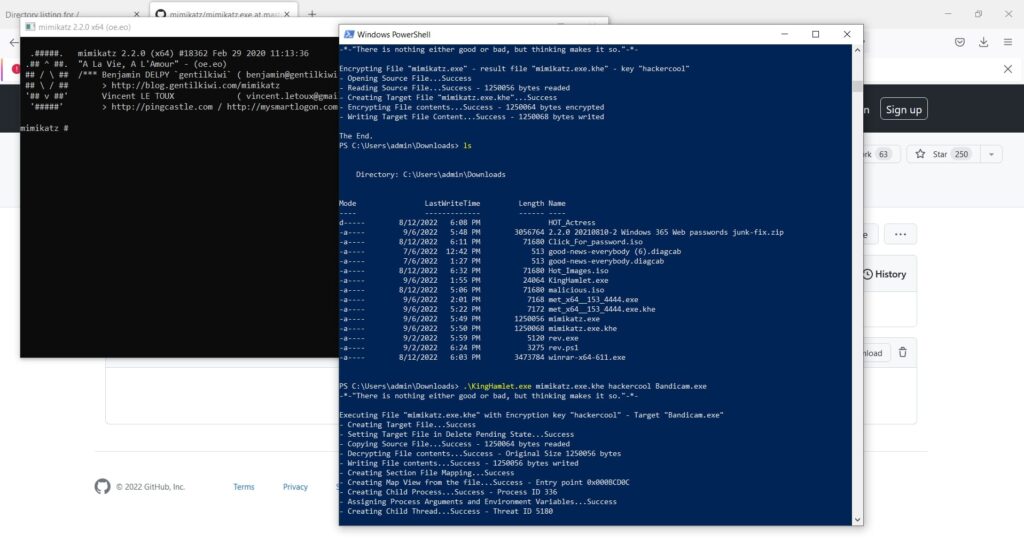
Task: Click the Sign up button on GitHub
Action: (x=904, y=109)
